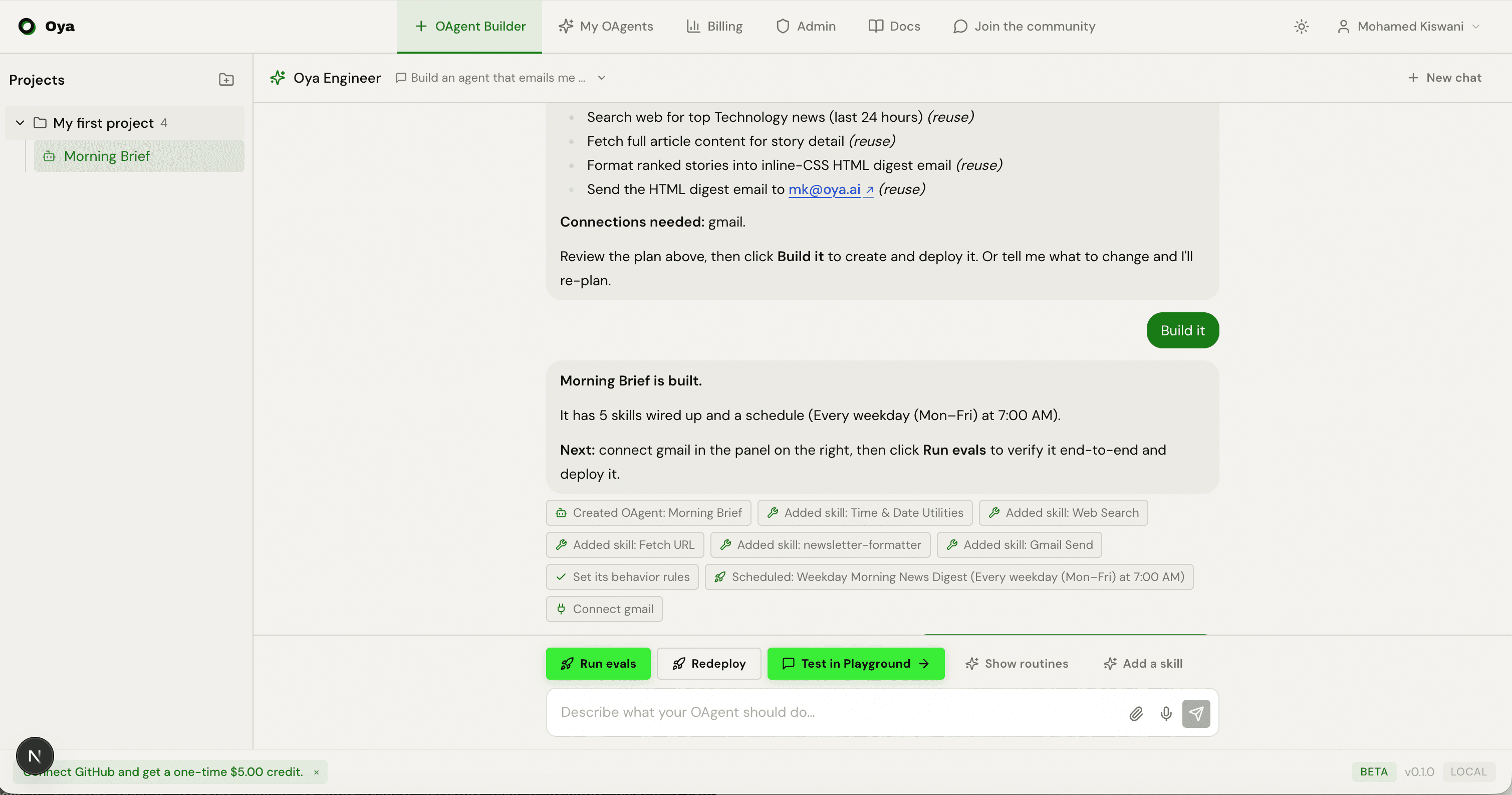Click the sparkle icon on Add a skill
Screen dimensions: 1512x795
(x=1110, y=664)
